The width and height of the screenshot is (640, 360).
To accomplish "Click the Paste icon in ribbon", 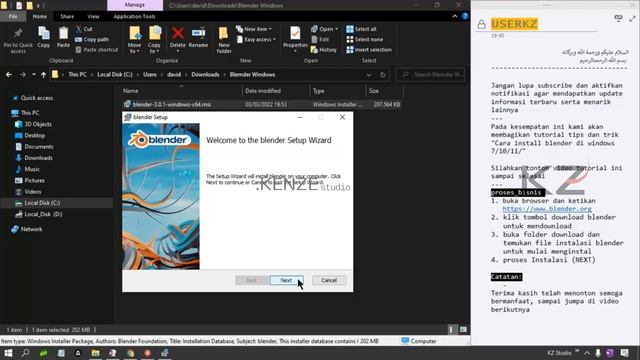I will (63, 38).
